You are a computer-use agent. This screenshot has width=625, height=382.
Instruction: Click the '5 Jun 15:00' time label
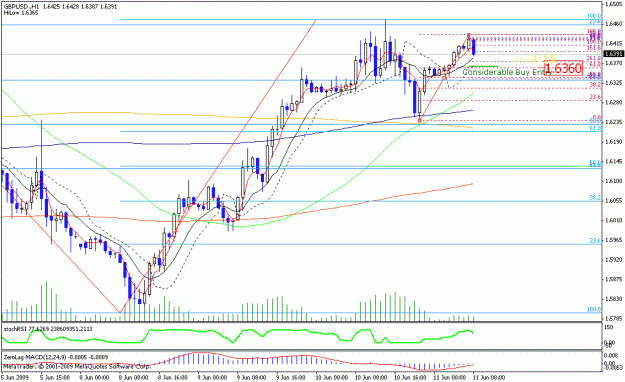coord(55,377)
